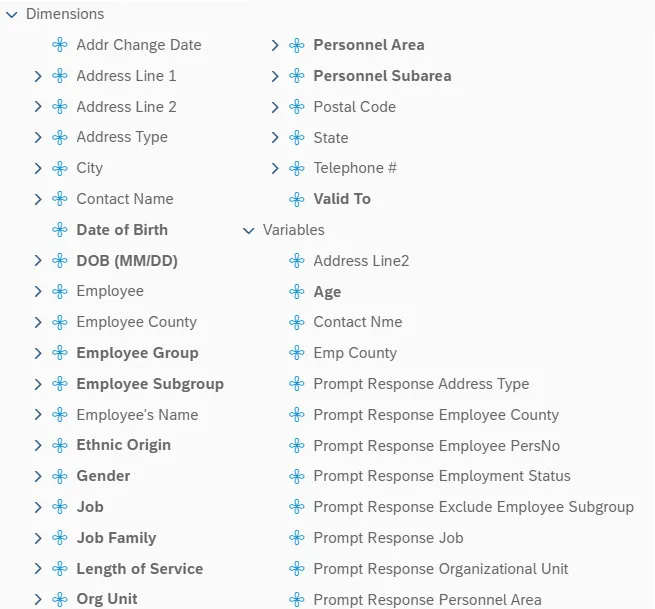Expand the Personnel Area dimension

point(275,45)
